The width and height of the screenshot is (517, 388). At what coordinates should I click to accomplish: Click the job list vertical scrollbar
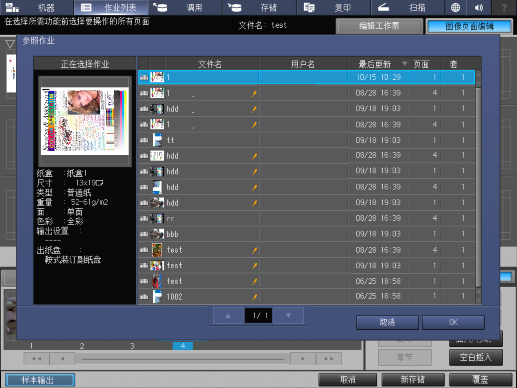point(478,187)
